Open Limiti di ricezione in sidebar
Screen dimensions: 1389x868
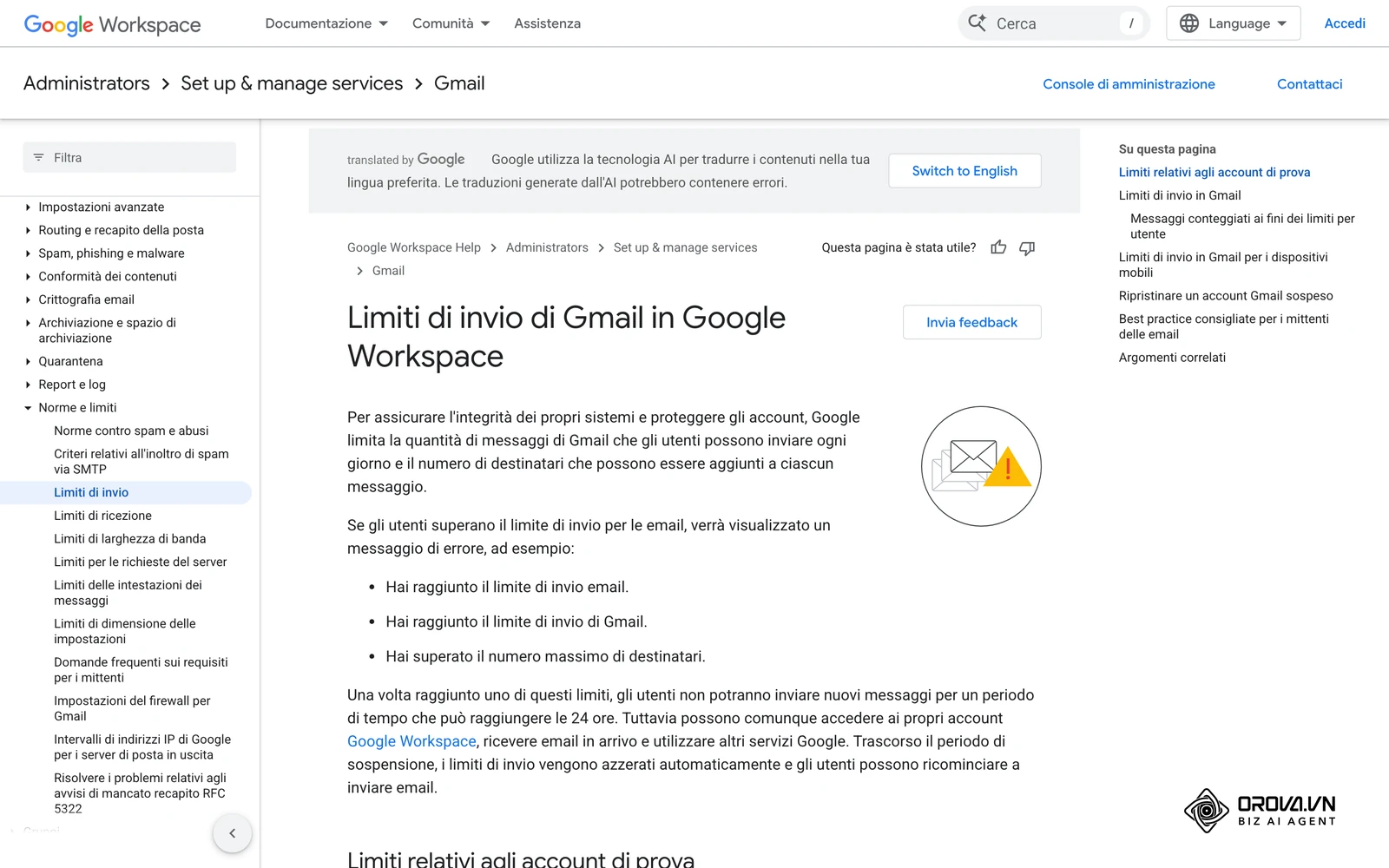pyautogui.click(x=102, y=516)
